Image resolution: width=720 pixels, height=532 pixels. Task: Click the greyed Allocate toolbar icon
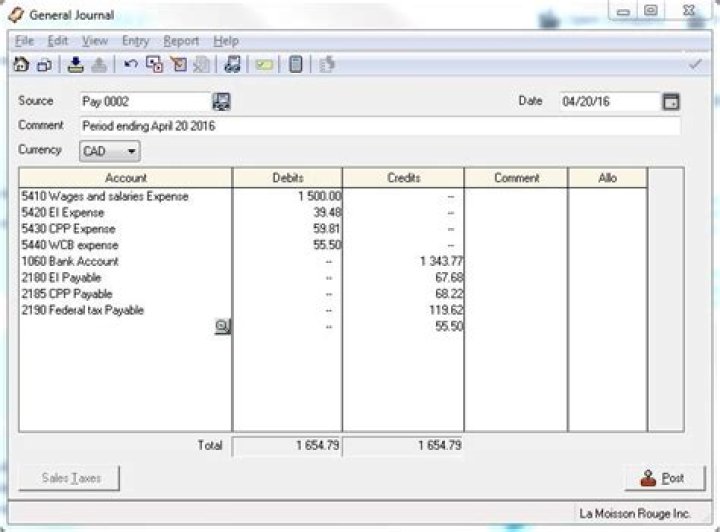point(326,64)
